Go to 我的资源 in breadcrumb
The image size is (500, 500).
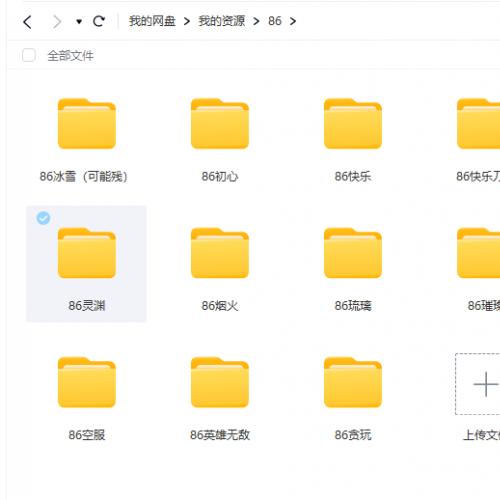coord(222,21)
